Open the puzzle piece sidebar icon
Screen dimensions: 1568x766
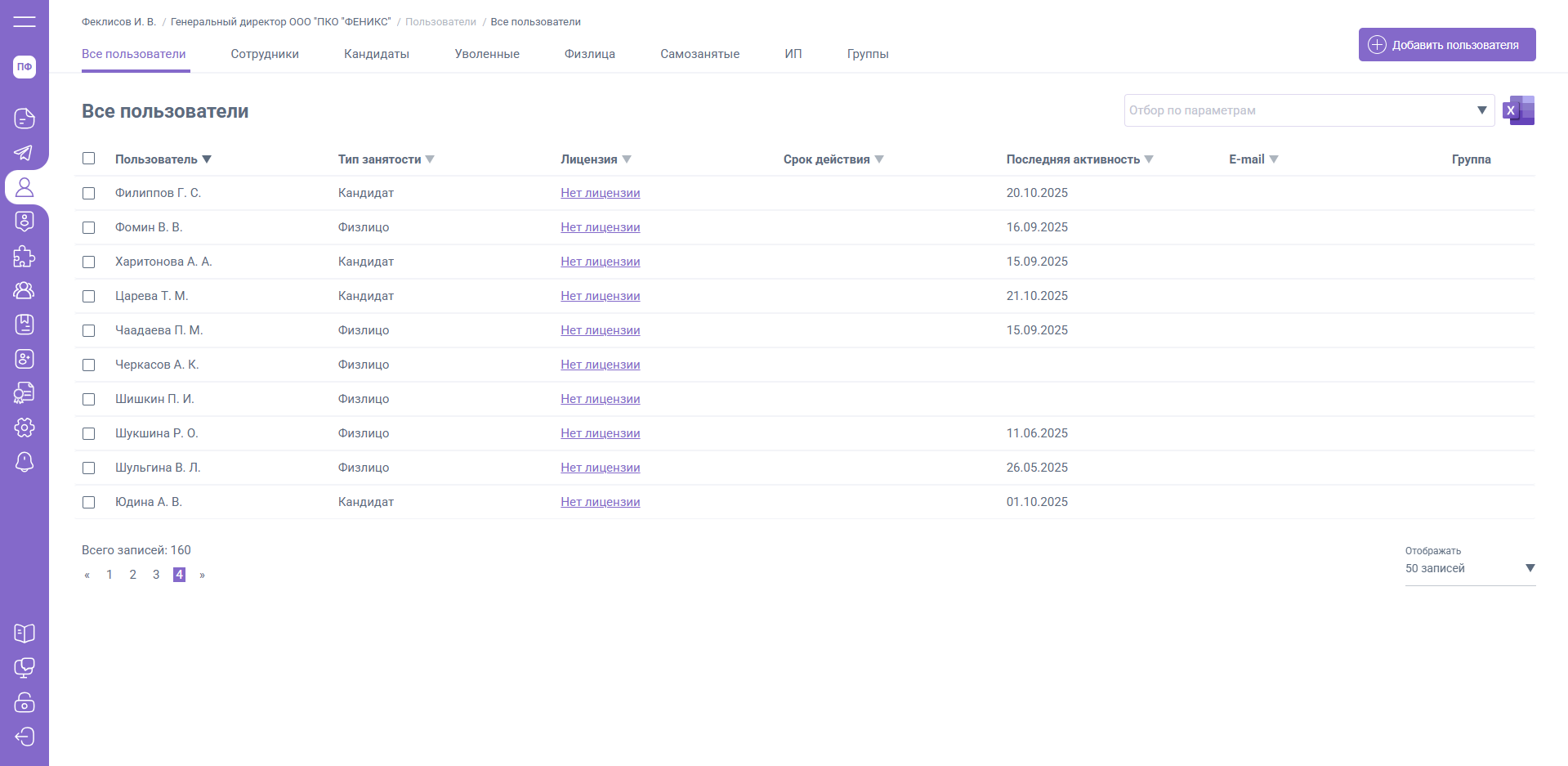coord(25,257)
